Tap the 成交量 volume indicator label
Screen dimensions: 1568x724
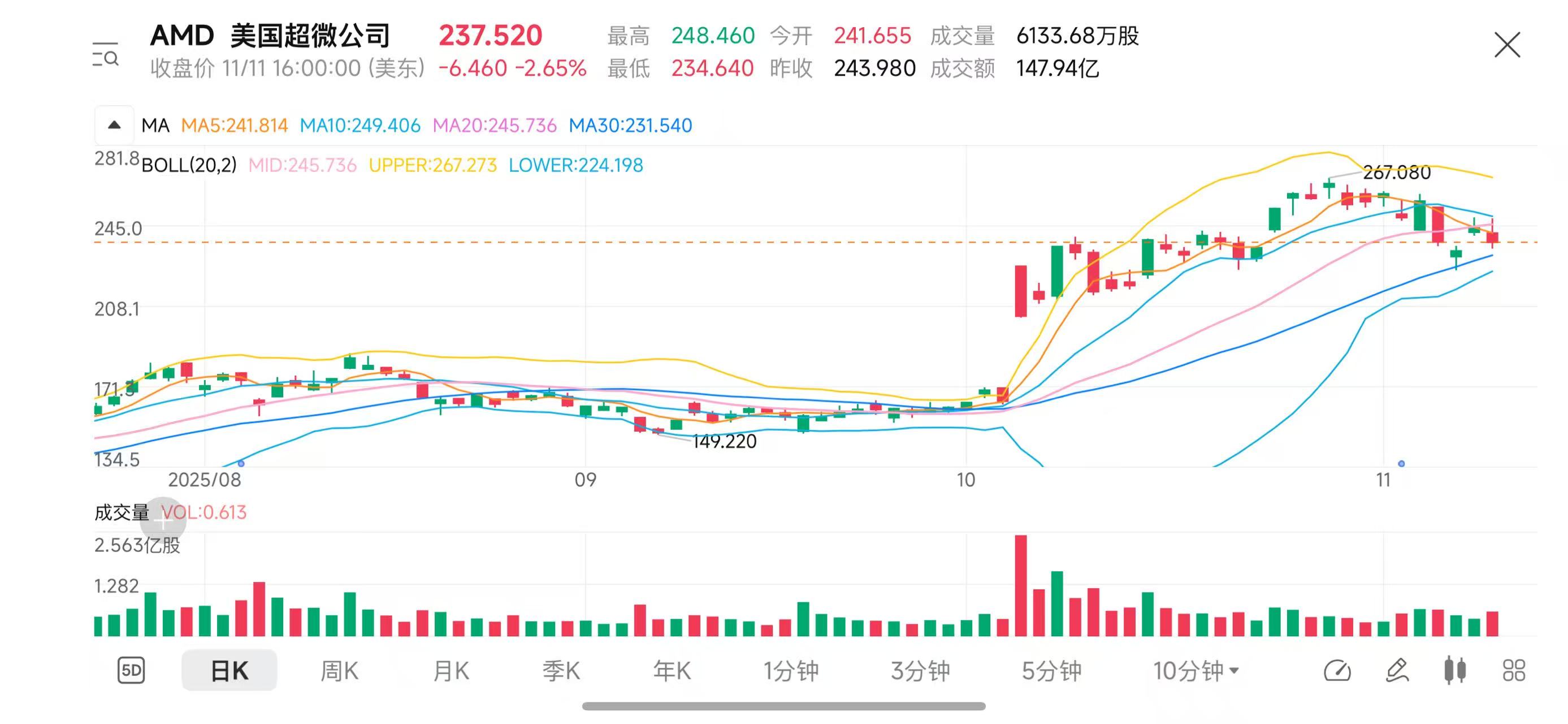(122, 512)
